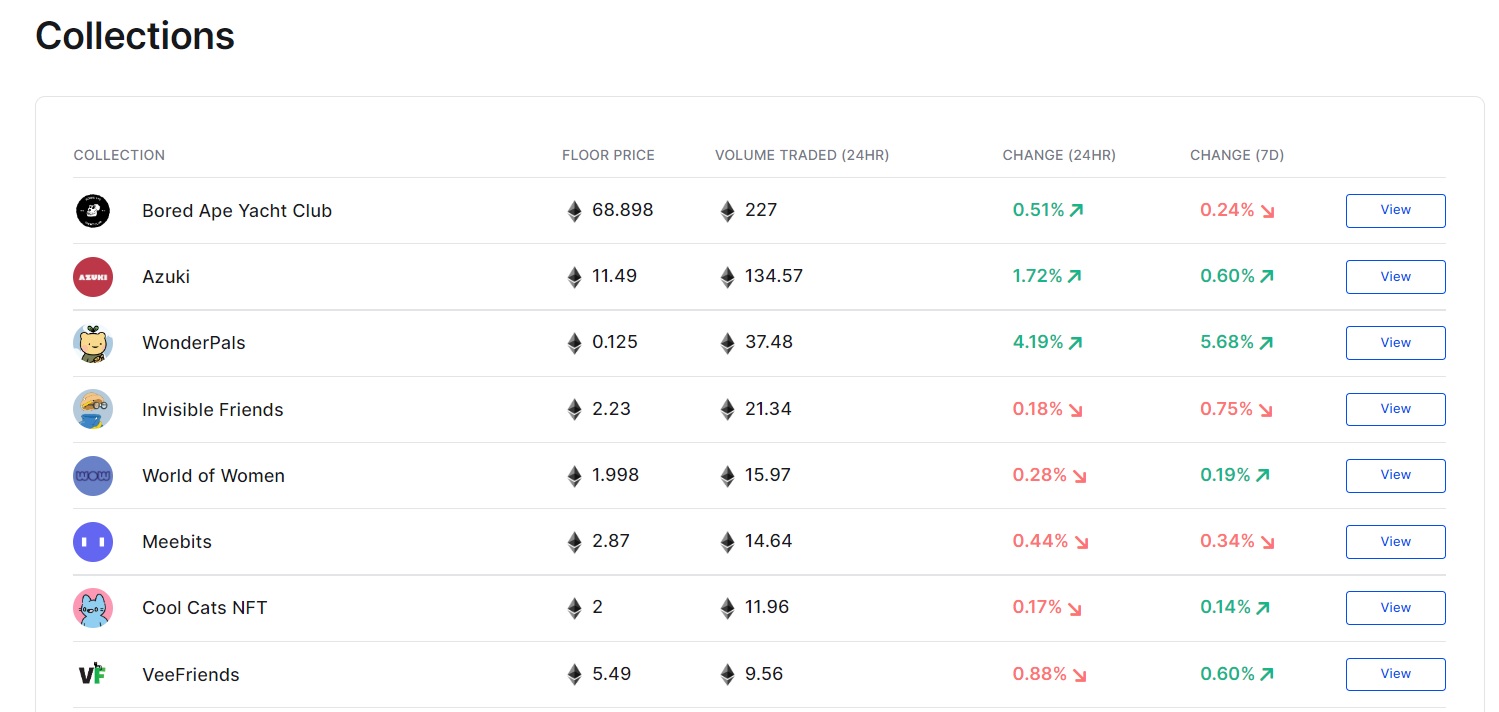
Task: Click the WonderPals avatar icon
Action: pyautogui.click(x=93, y=343)
